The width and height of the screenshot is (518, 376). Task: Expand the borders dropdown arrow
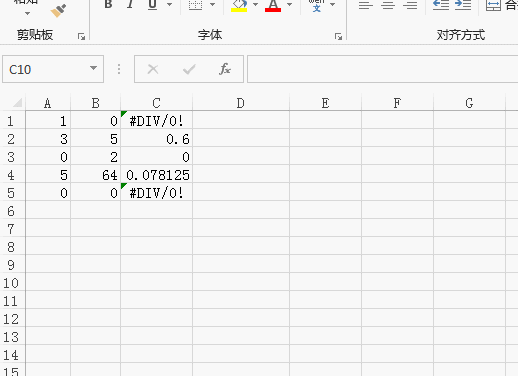tap(212, 4)
